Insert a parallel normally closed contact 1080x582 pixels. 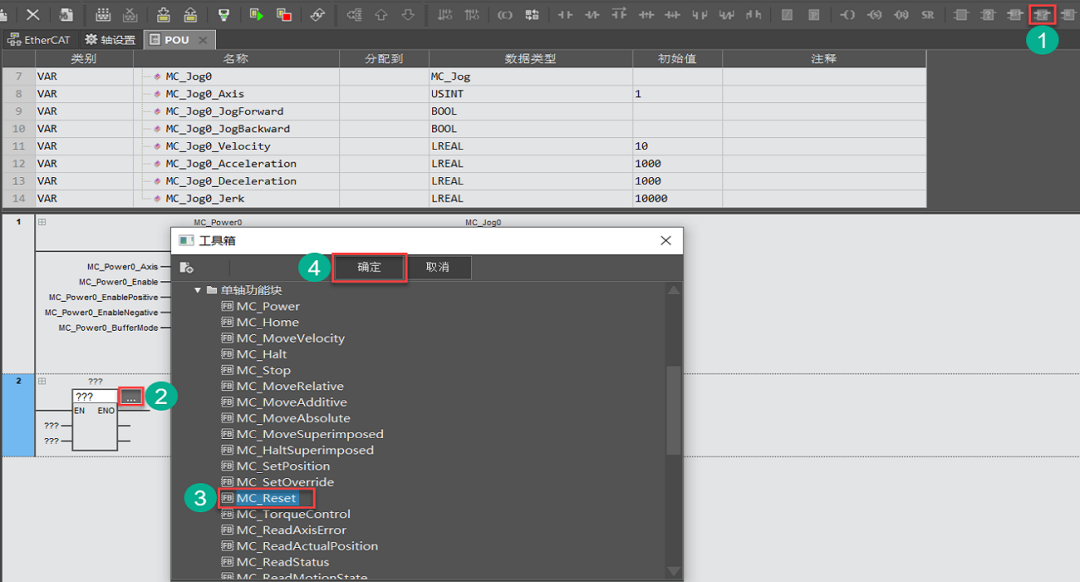pyautogui.click(x=727, y=14)
